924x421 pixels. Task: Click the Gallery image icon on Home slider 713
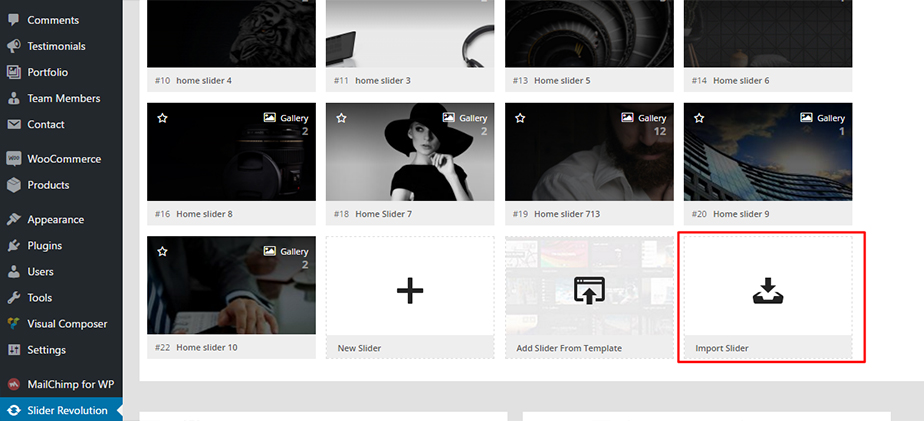click(x=627, y=118)
